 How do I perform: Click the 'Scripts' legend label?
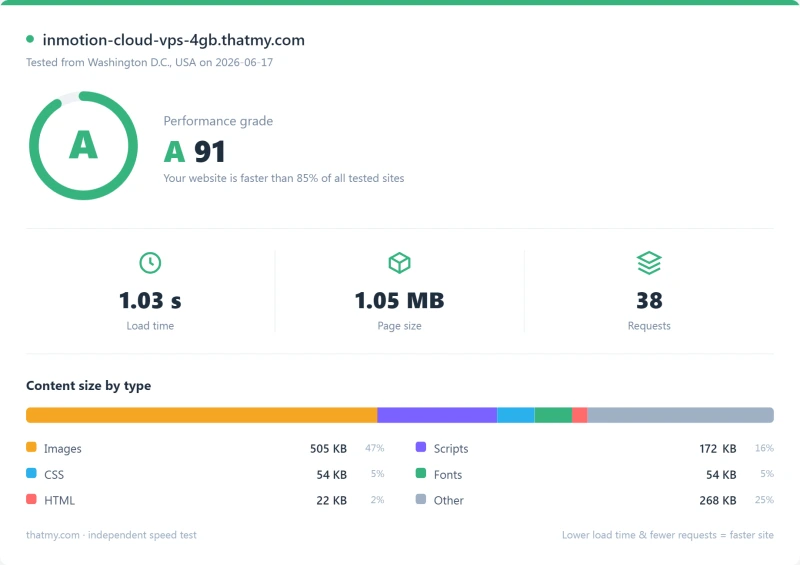[451, 449]
